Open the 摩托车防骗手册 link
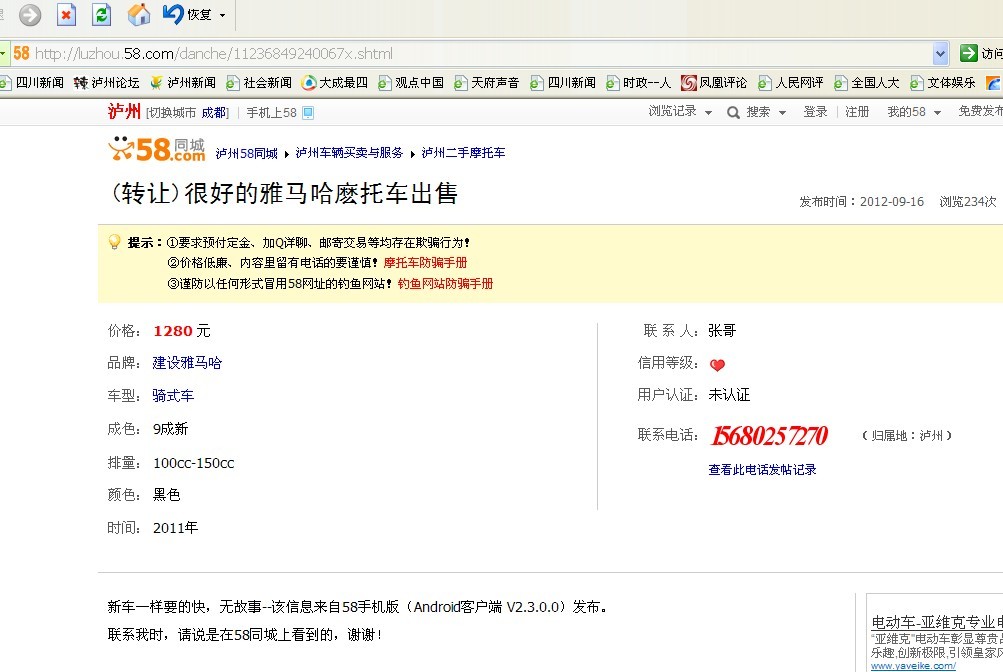This screenshot has width=1003, height=672. [425, 263]
